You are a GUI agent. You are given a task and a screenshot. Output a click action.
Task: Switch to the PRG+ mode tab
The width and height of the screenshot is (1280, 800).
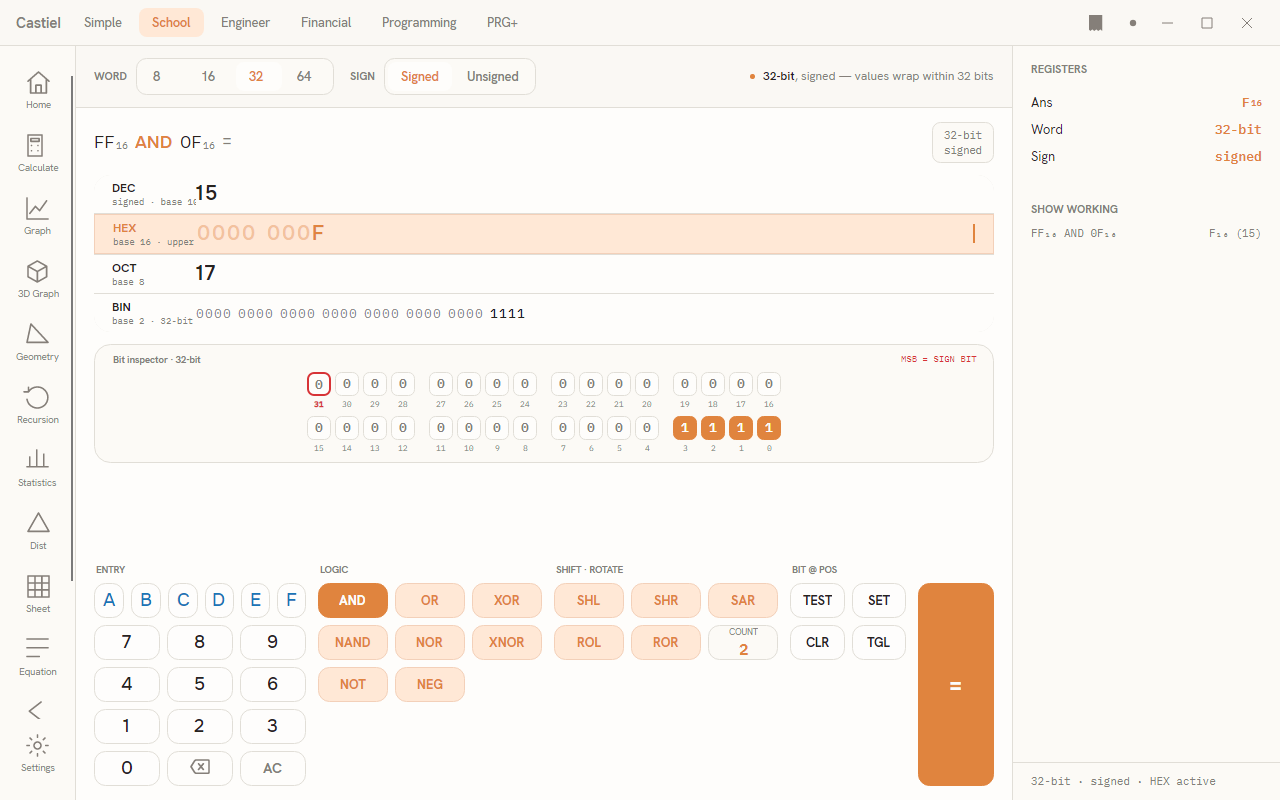point(502,22)
